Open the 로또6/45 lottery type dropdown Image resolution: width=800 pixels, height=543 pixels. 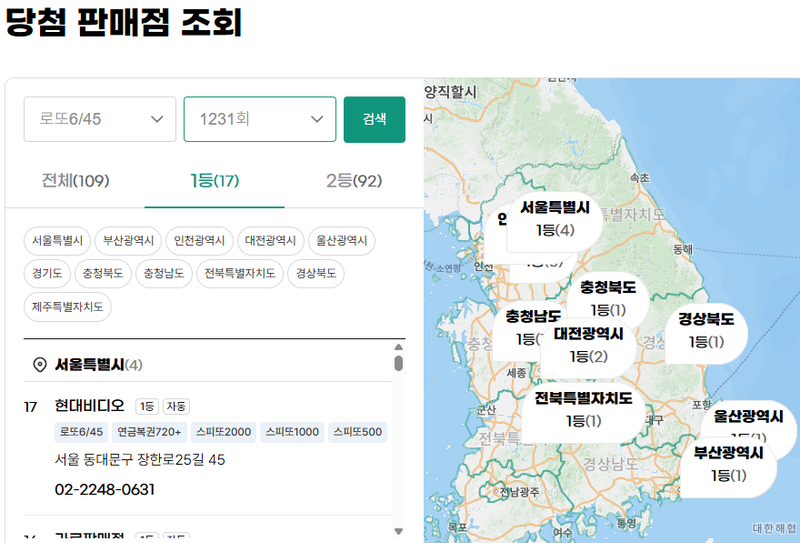tap(100, 119)
